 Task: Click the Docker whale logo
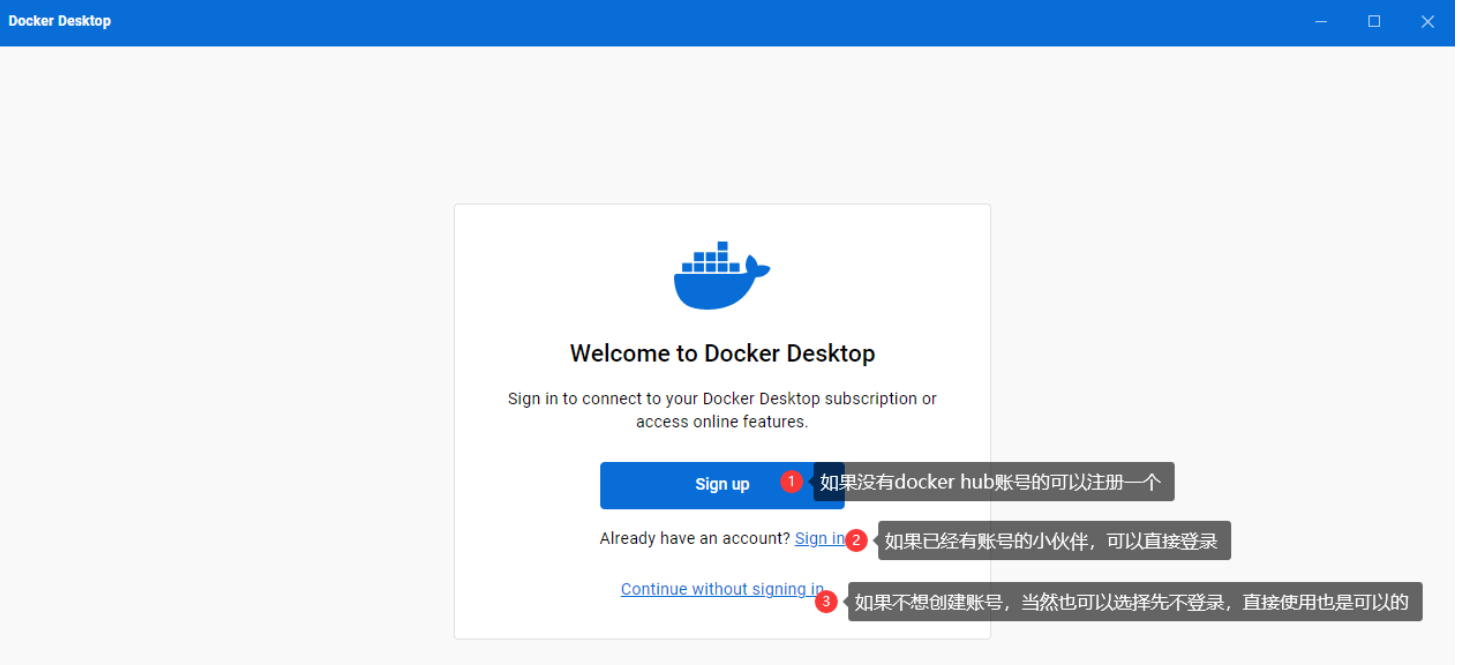(722, 275)
